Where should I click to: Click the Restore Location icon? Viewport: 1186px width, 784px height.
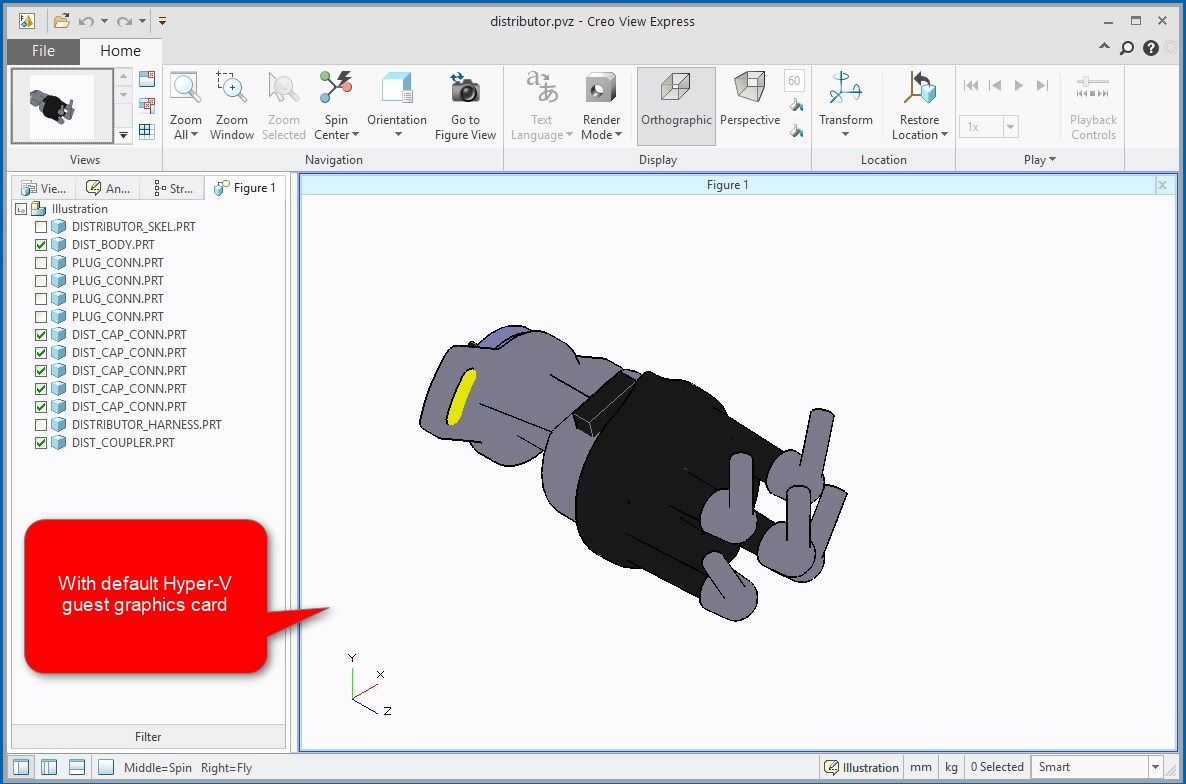tap(920, 88)
